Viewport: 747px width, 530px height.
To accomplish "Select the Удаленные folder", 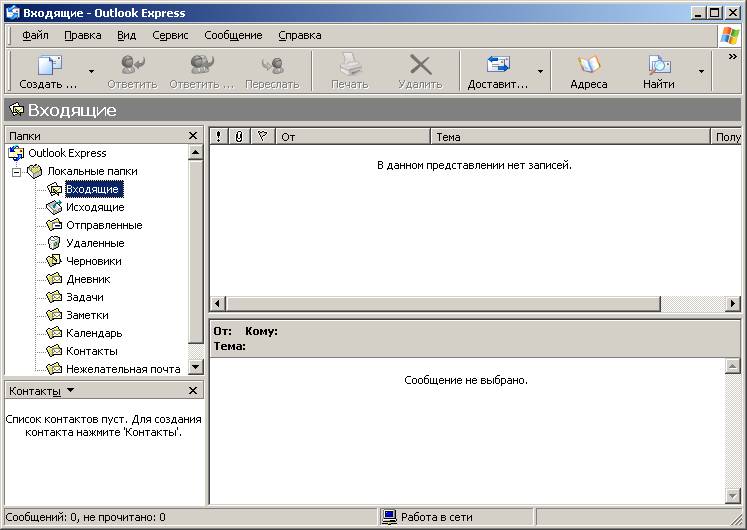I will [x=95, y=243].
